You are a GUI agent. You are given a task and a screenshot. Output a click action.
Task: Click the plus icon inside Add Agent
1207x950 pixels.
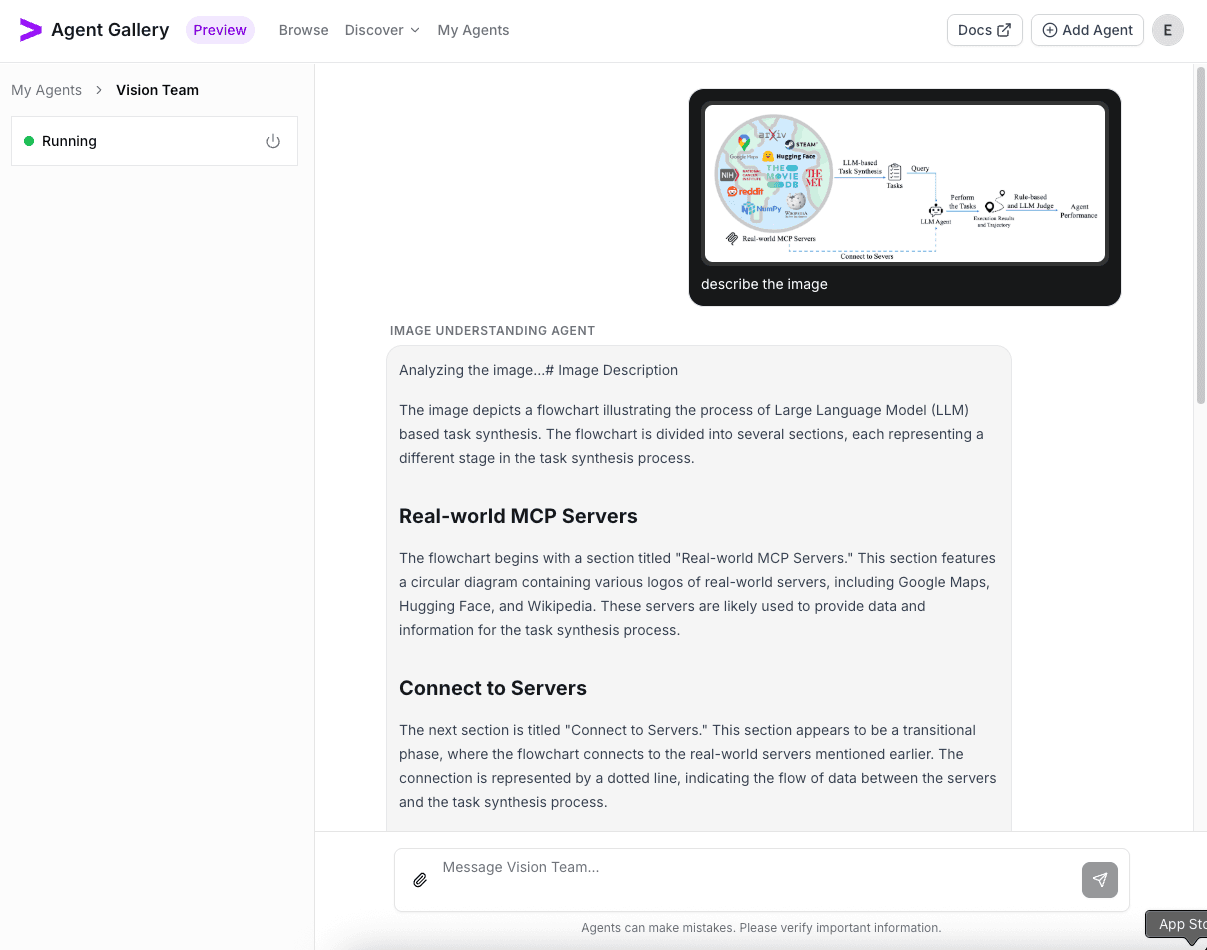pos(1051,30)
